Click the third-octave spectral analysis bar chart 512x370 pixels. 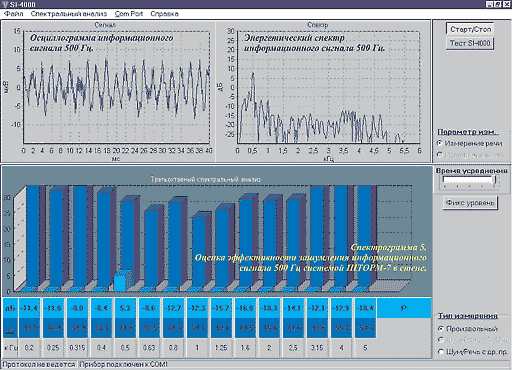tap(217, 232)
